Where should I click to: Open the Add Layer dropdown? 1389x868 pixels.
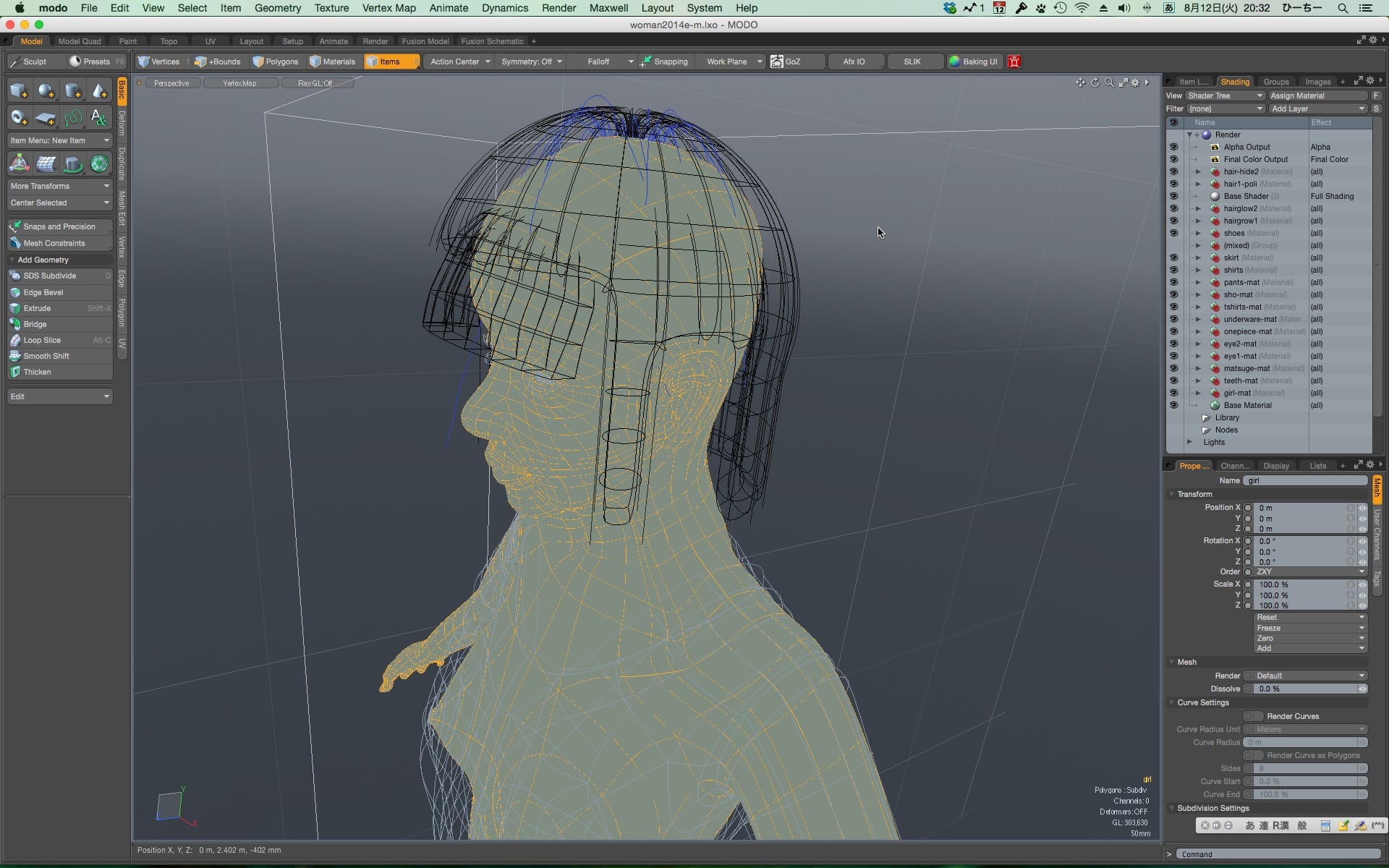pyautogui.click(x=1317, y=109)
